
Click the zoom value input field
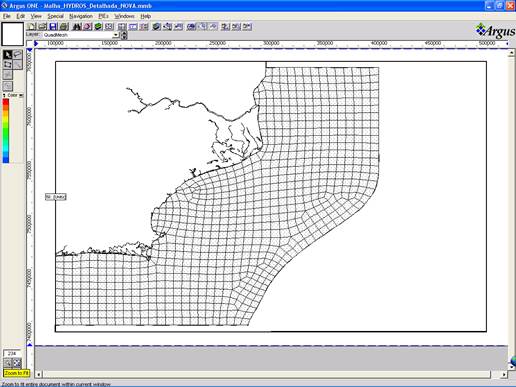[12, 353]
